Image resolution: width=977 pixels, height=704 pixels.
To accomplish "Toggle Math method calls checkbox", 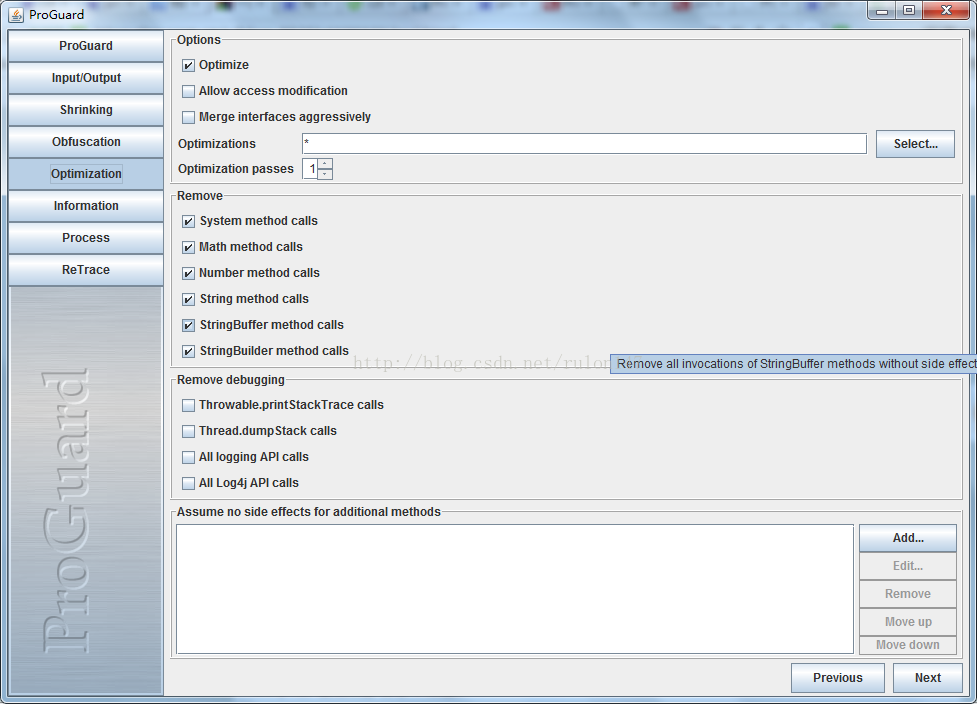I will (188, 247).
